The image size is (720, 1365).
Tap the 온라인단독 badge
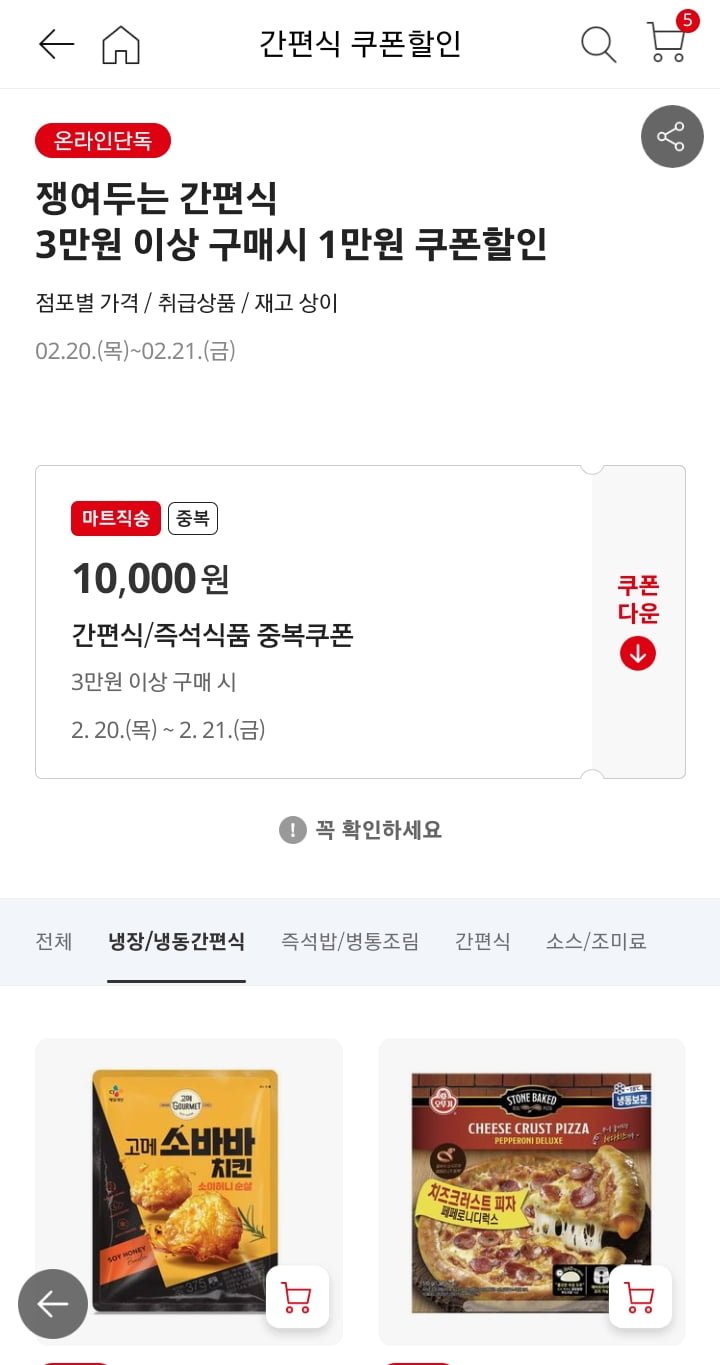[103, 141]
